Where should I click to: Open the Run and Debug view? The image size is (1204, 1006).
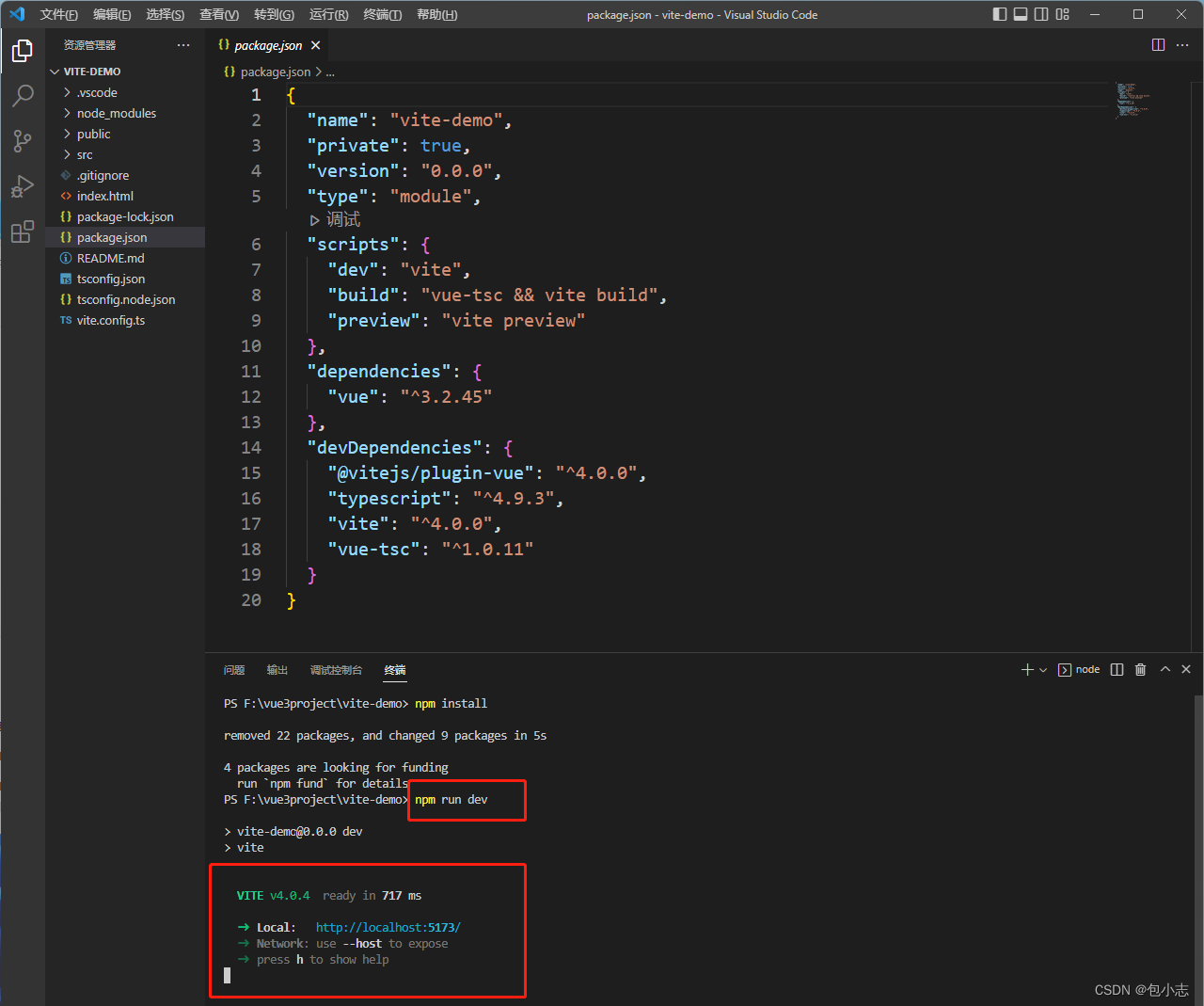click(23, 186)
